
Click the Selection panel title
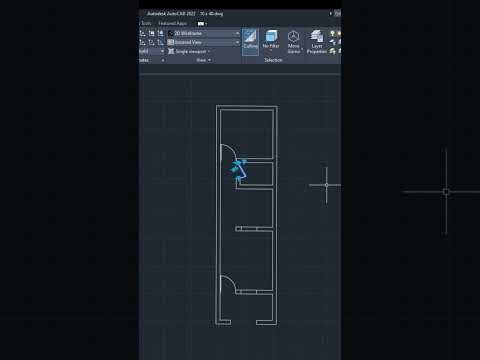coord(273,60)
